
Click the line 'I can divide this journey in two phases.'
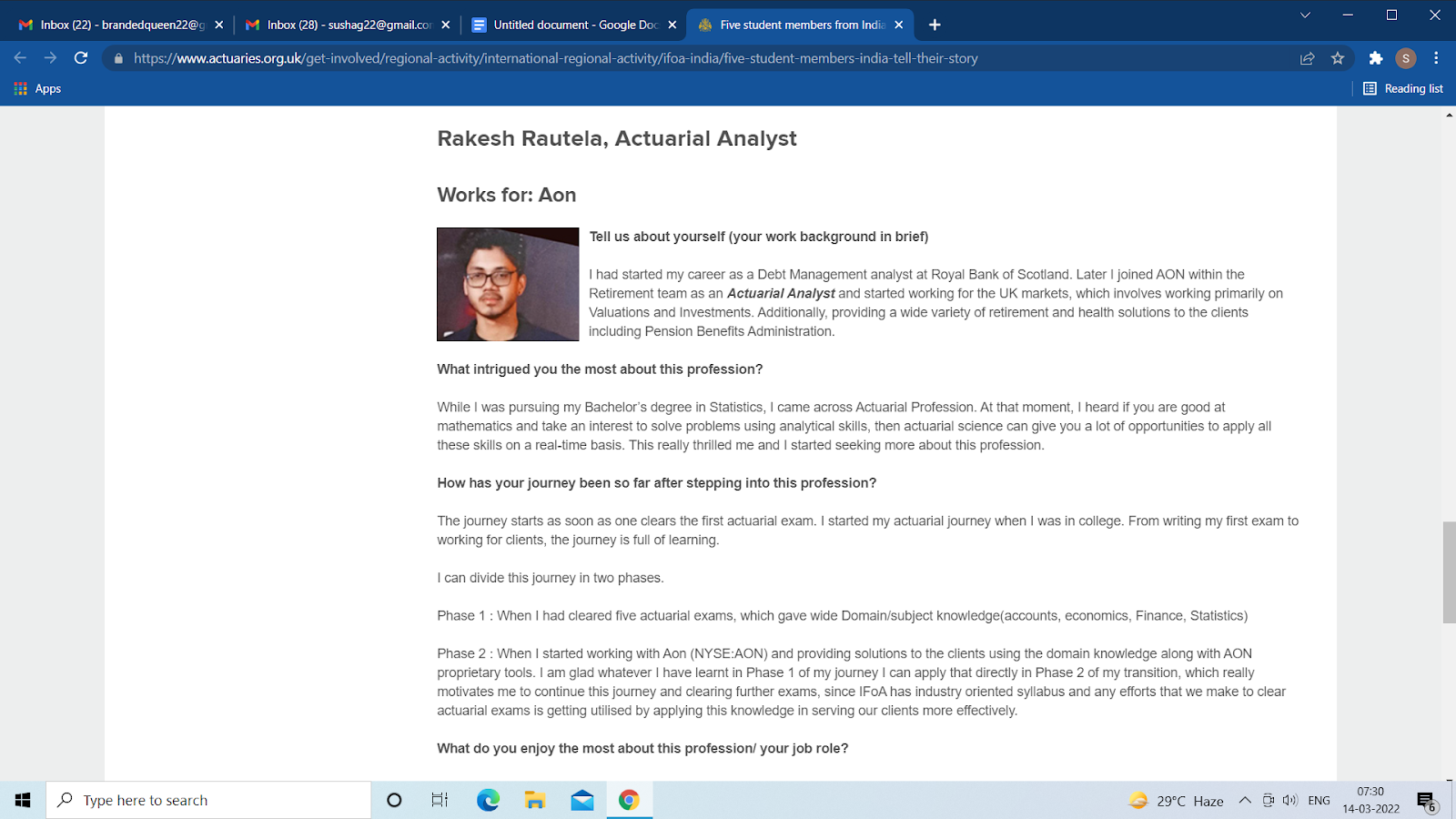click(551, 578)
